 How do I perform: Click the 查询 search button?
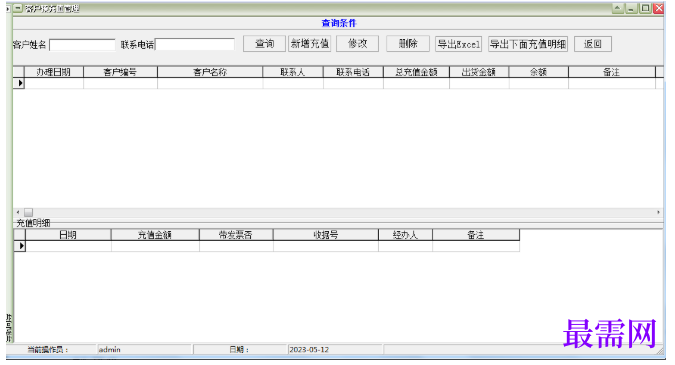coord(264,44)
